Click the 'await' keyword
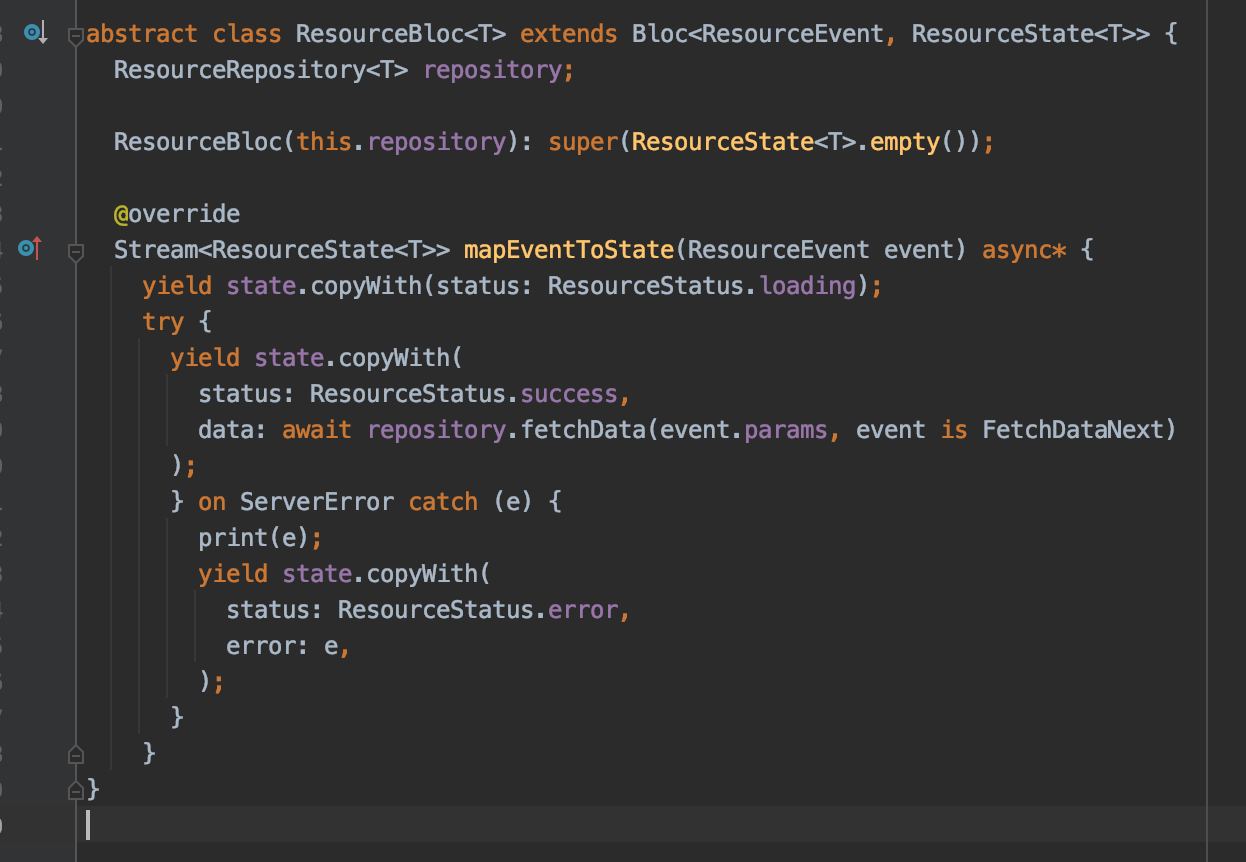 (x=317, y=430)
